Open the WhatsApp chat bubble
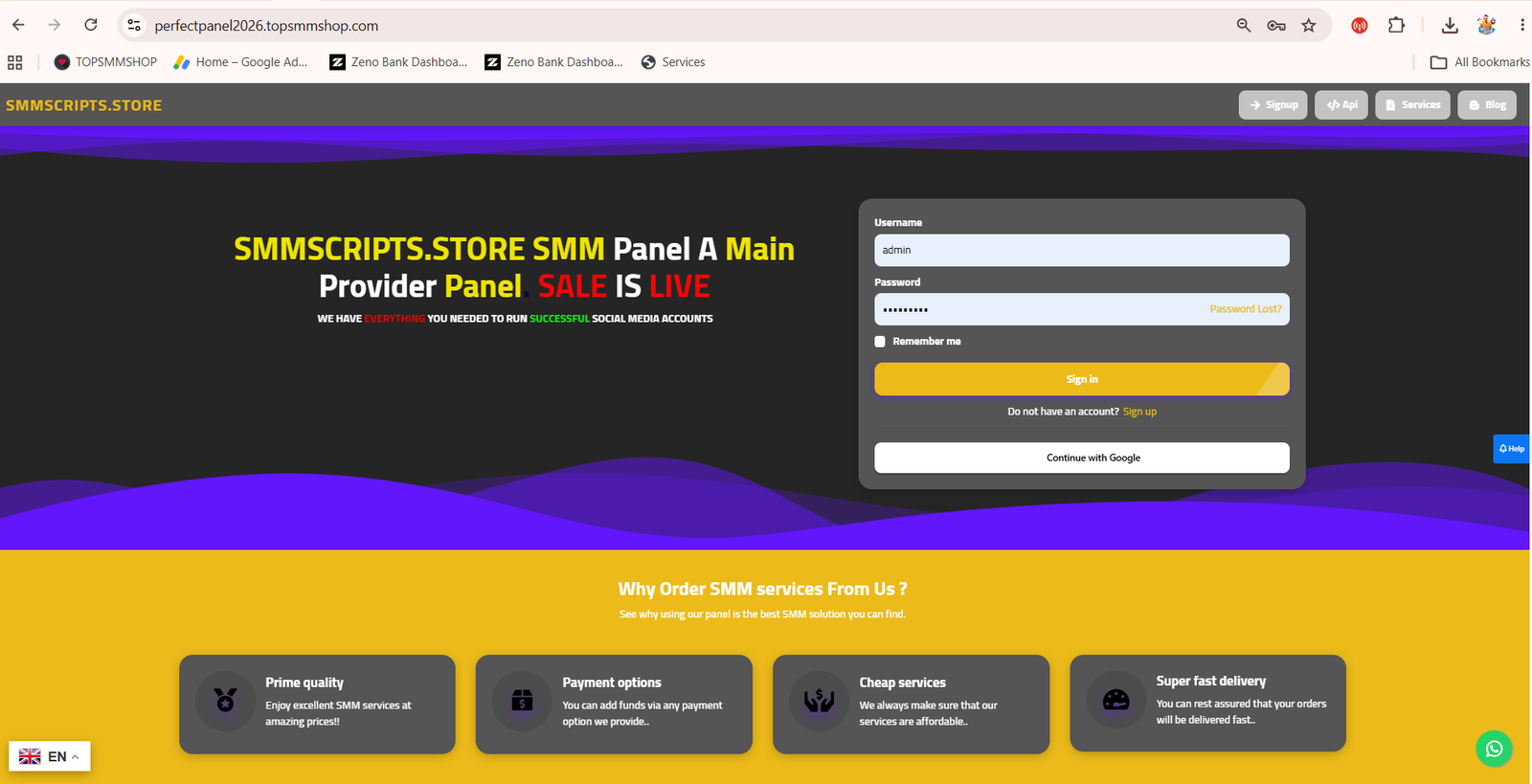 pos(1494,749)
